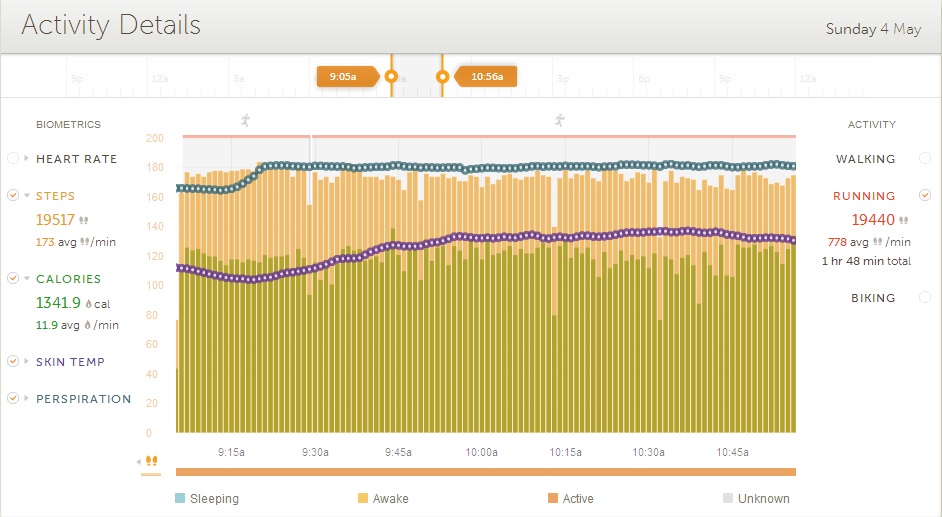Disable the Perspiration biometric checkbox
Screen dimensions: 942x517
coord(12,398)
